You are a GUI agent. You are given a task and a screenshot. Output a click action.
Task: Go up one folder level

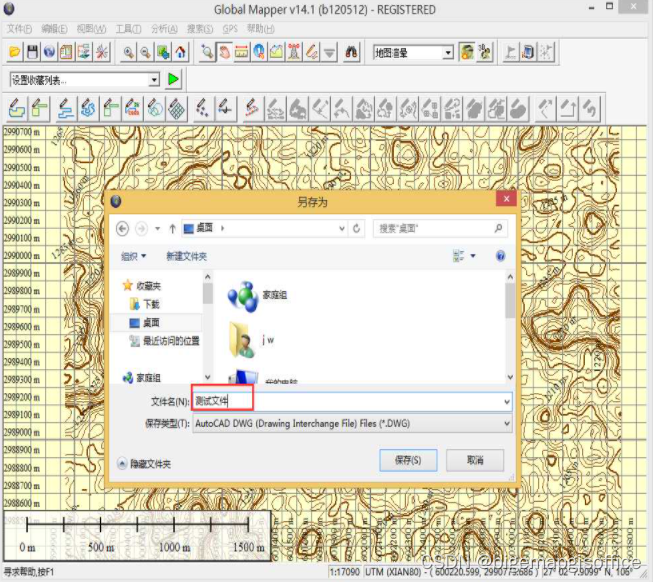(x=172, y=228)
